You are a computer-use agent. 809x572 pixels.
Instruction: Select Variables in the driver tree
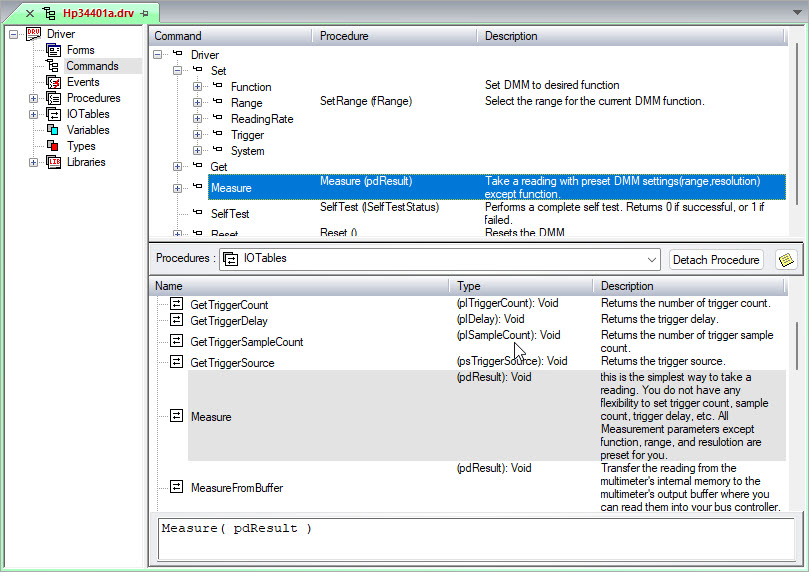pyautogui.click(x=88, y=130)
